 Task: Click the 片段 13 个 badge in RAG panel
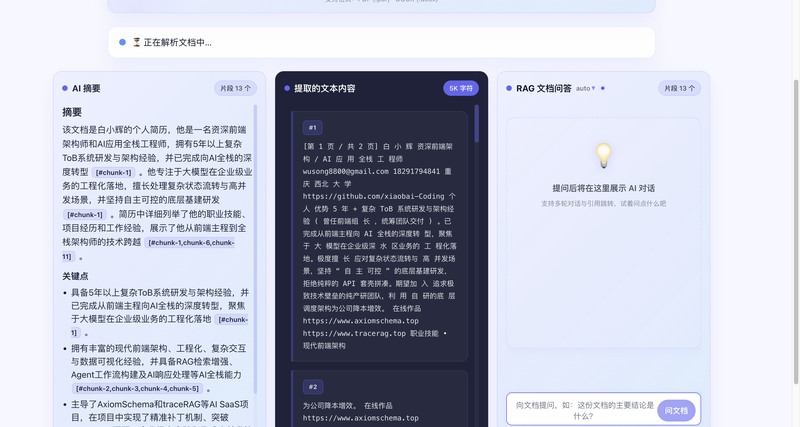pyautogui.click(x=679, y=88)
